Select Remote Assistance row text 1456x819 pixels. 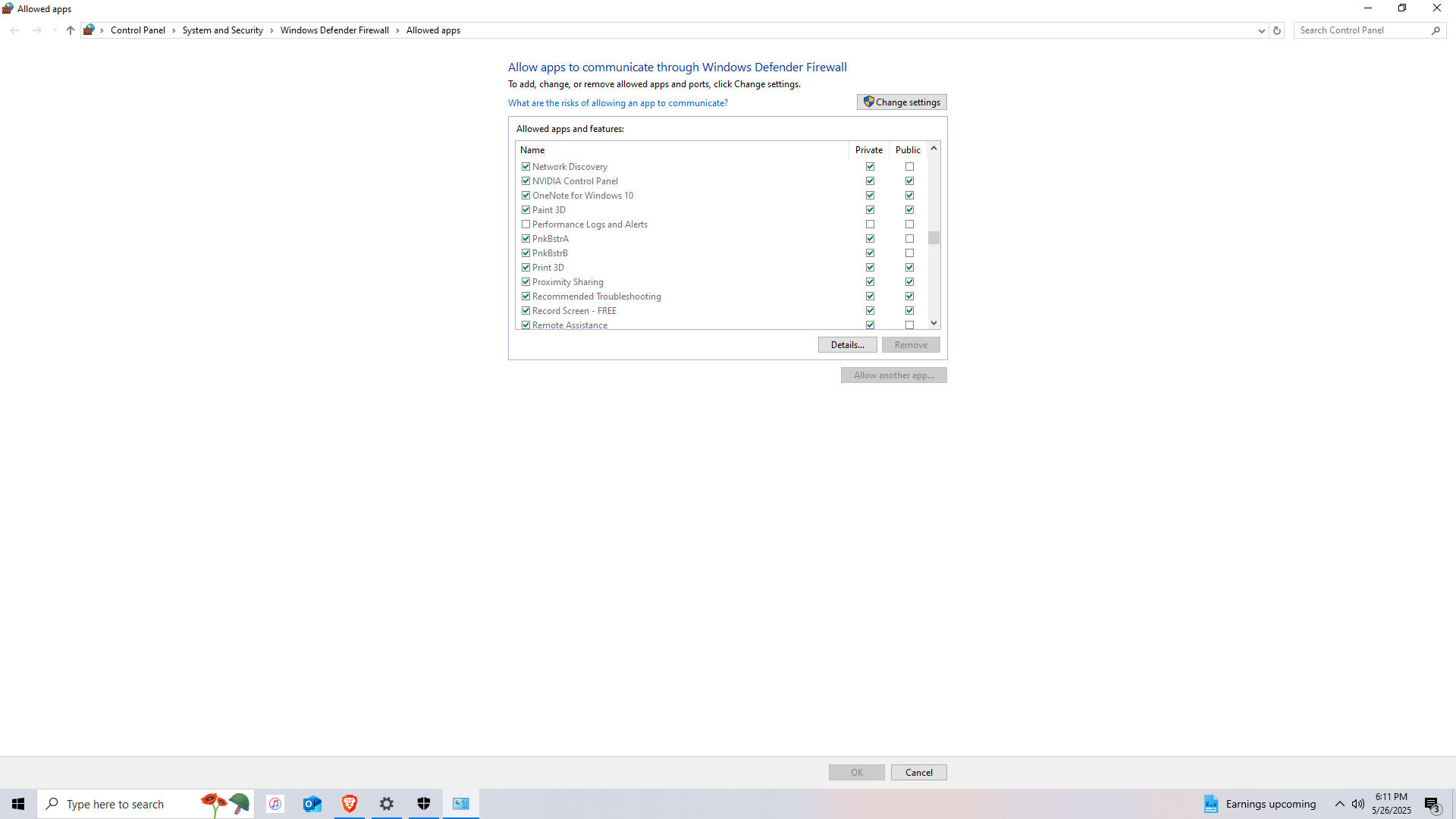tap(570, 325)
